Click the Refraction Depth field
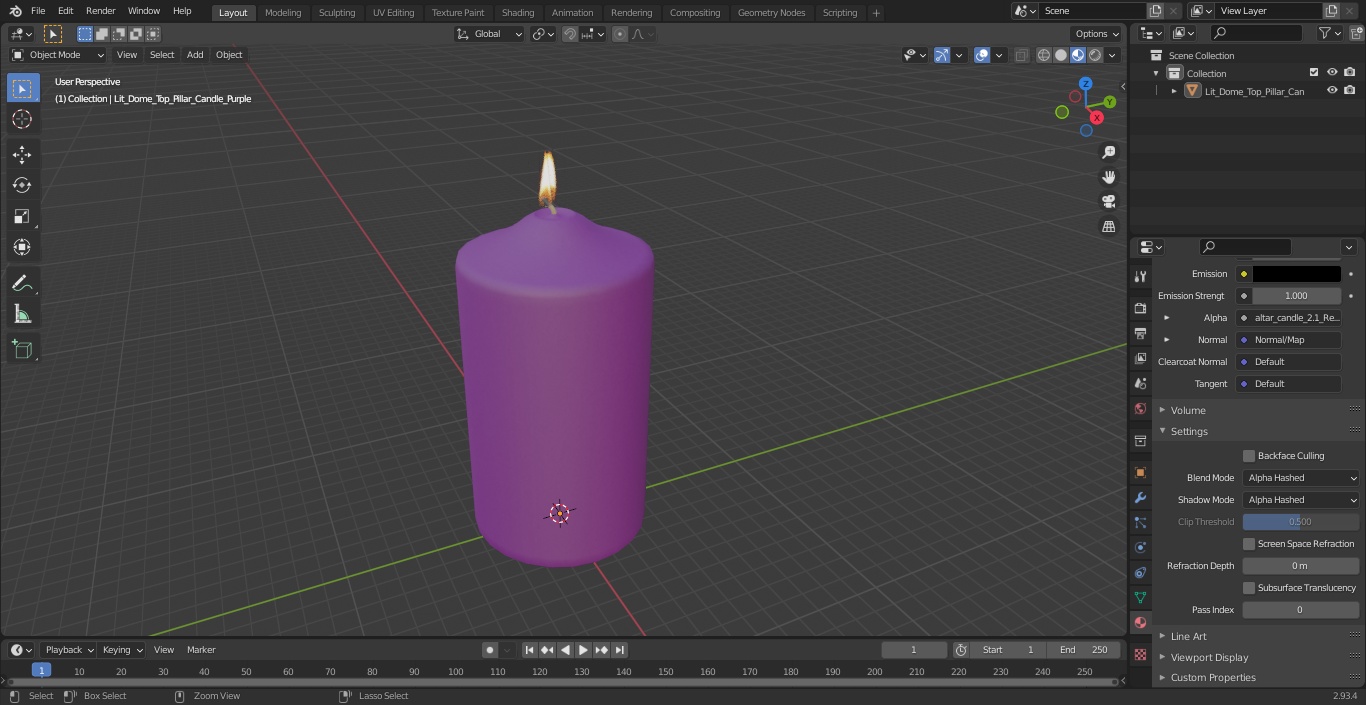This screenshot has width=1366, height=705. (1301, 566)
